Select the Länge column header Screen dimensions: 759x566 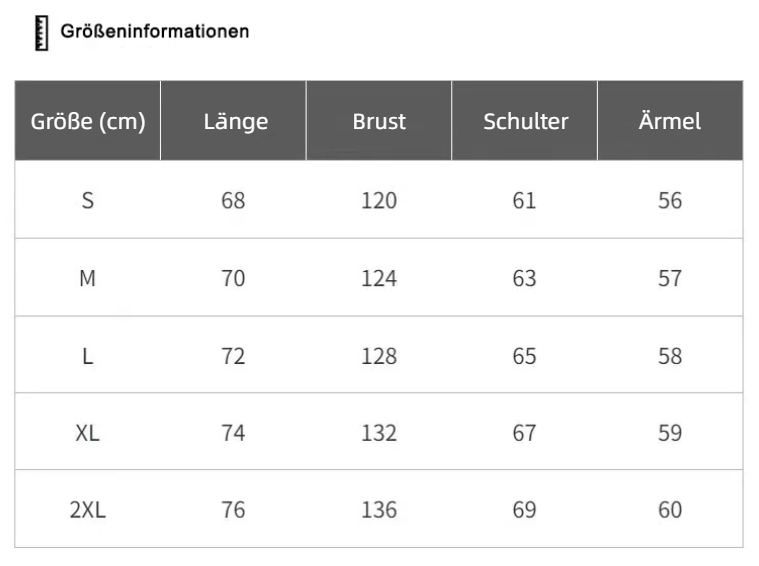pos(235,122)
